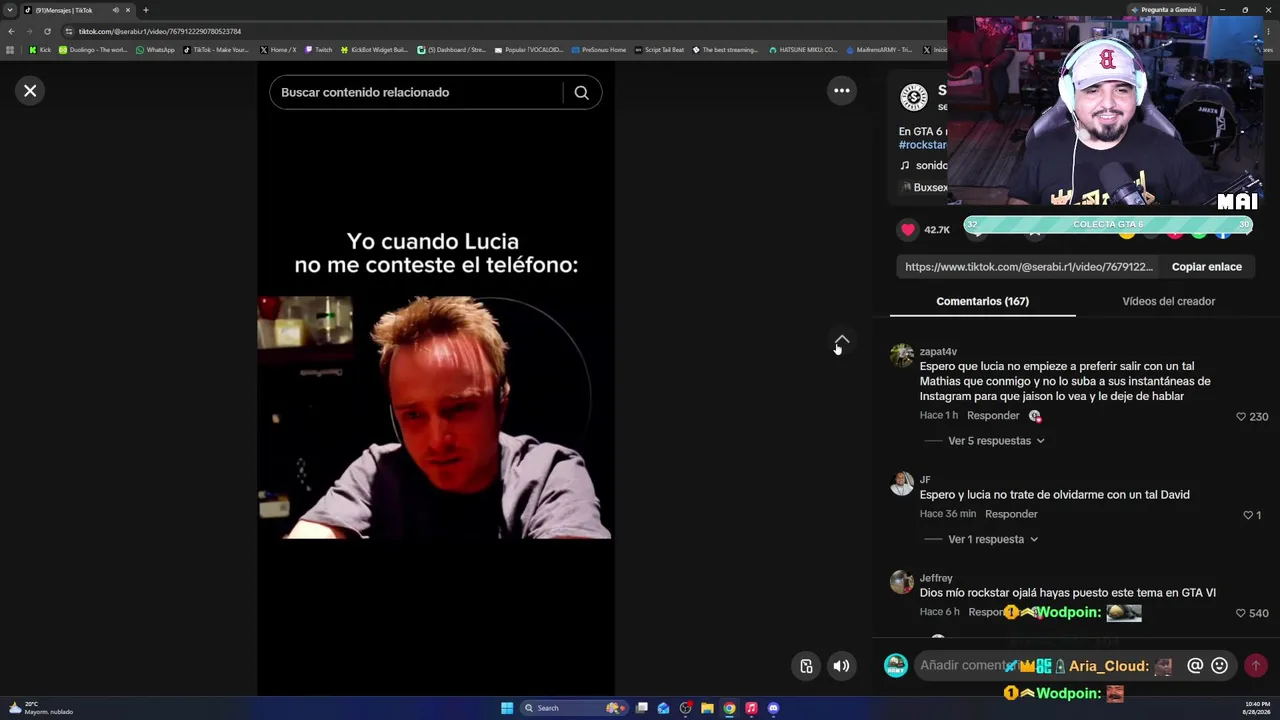Image resolution: width=1280 pixels, height=720 pixels.
Task: Open the 'HATSUNE MIKU' bookmark
Action: pyautogui.click(x=803, y=50)
